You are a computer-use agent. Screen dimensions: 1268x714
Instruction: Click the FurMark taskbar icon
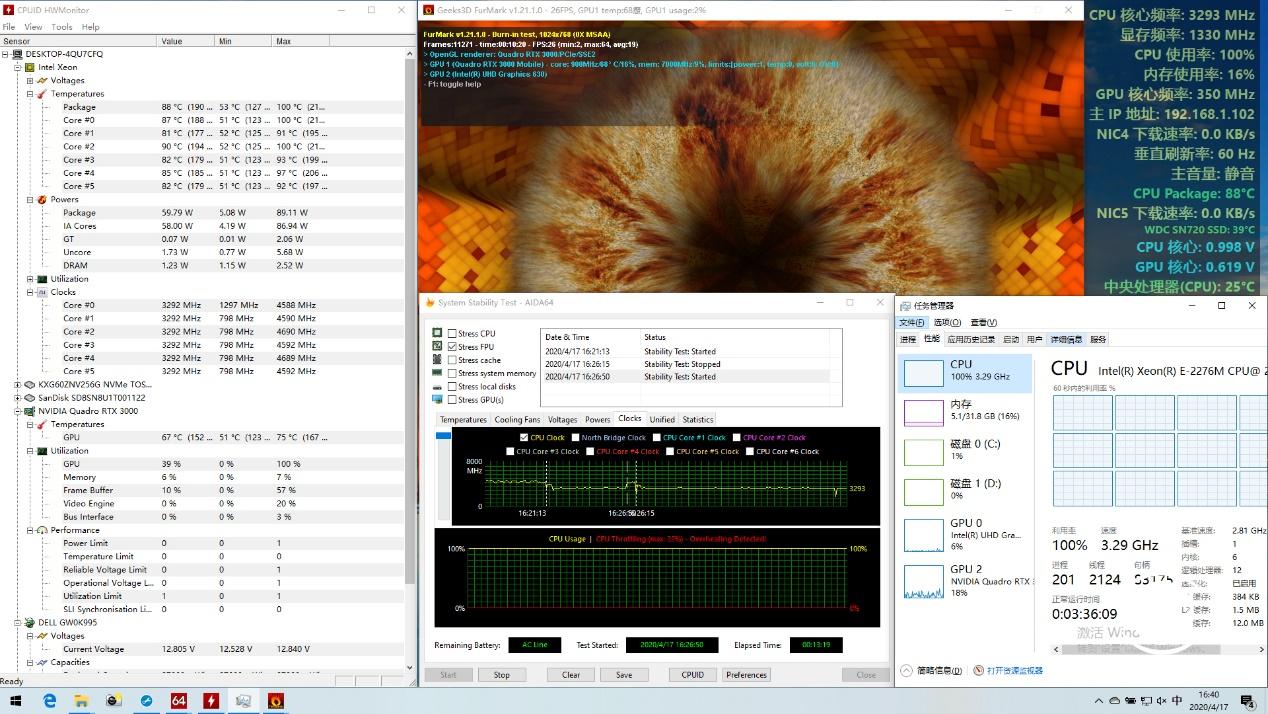tap(275, 701)
